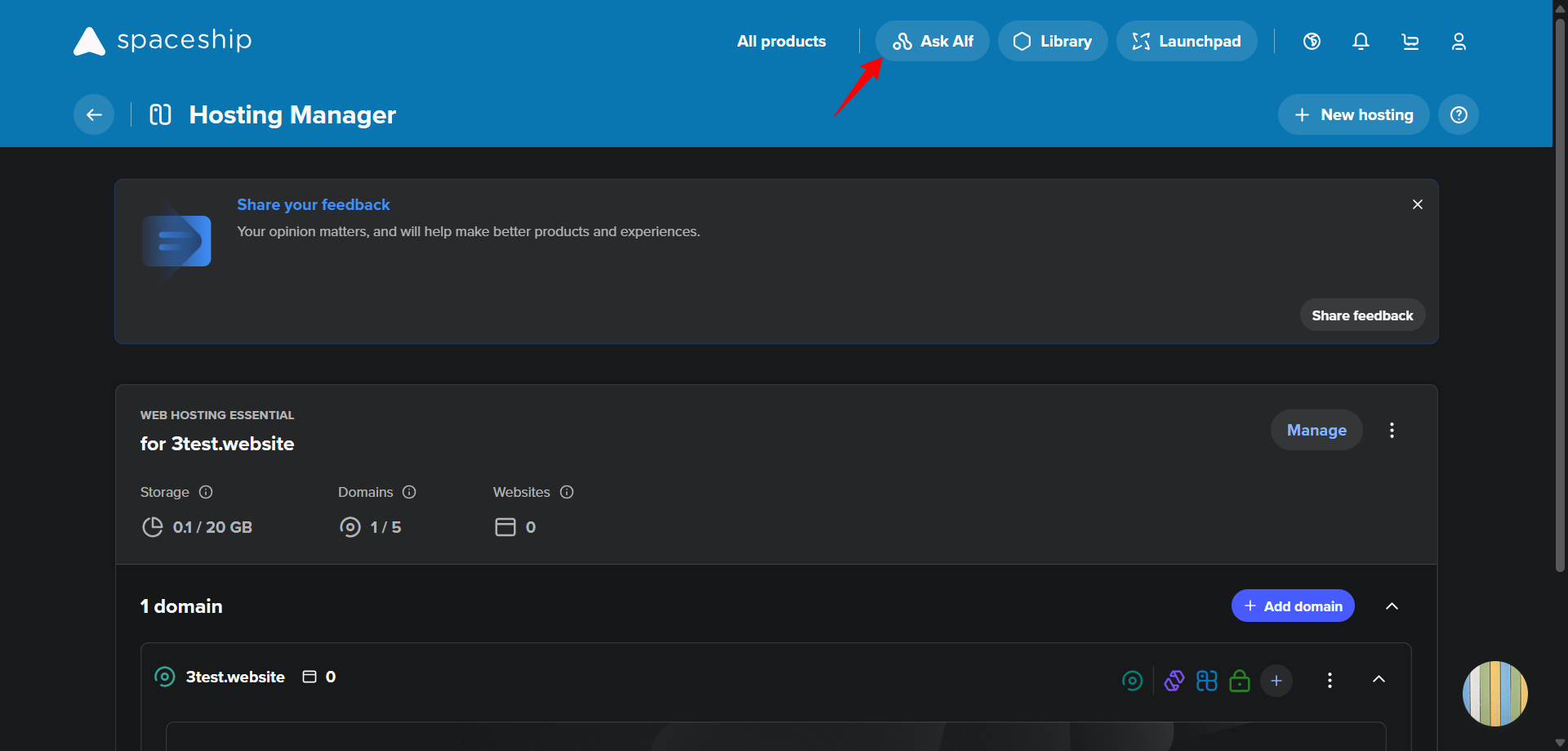Click the teal domain icon before 3test.website
1568x751 pixels.
pos(165,677)
